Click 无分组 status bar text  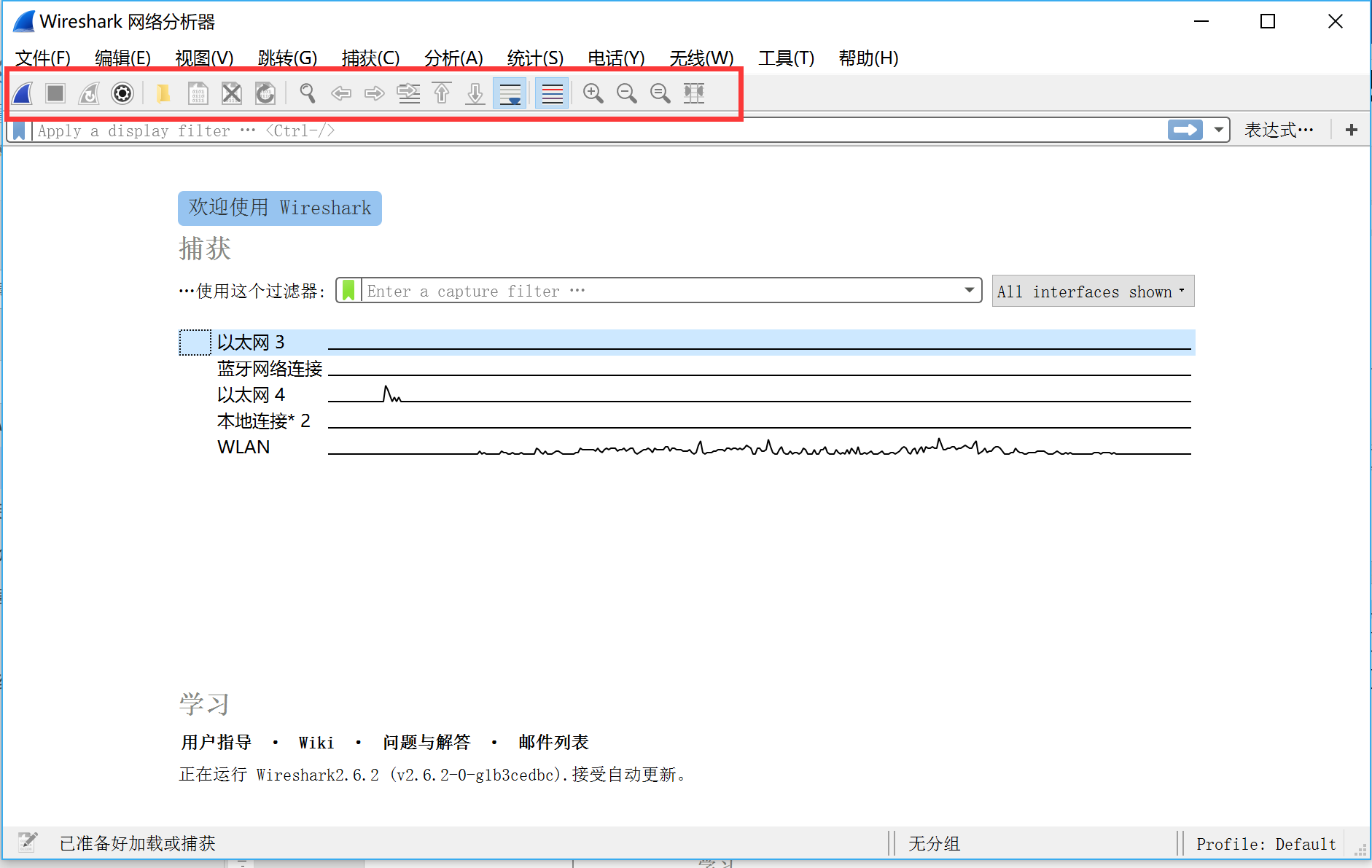[935, 844]
